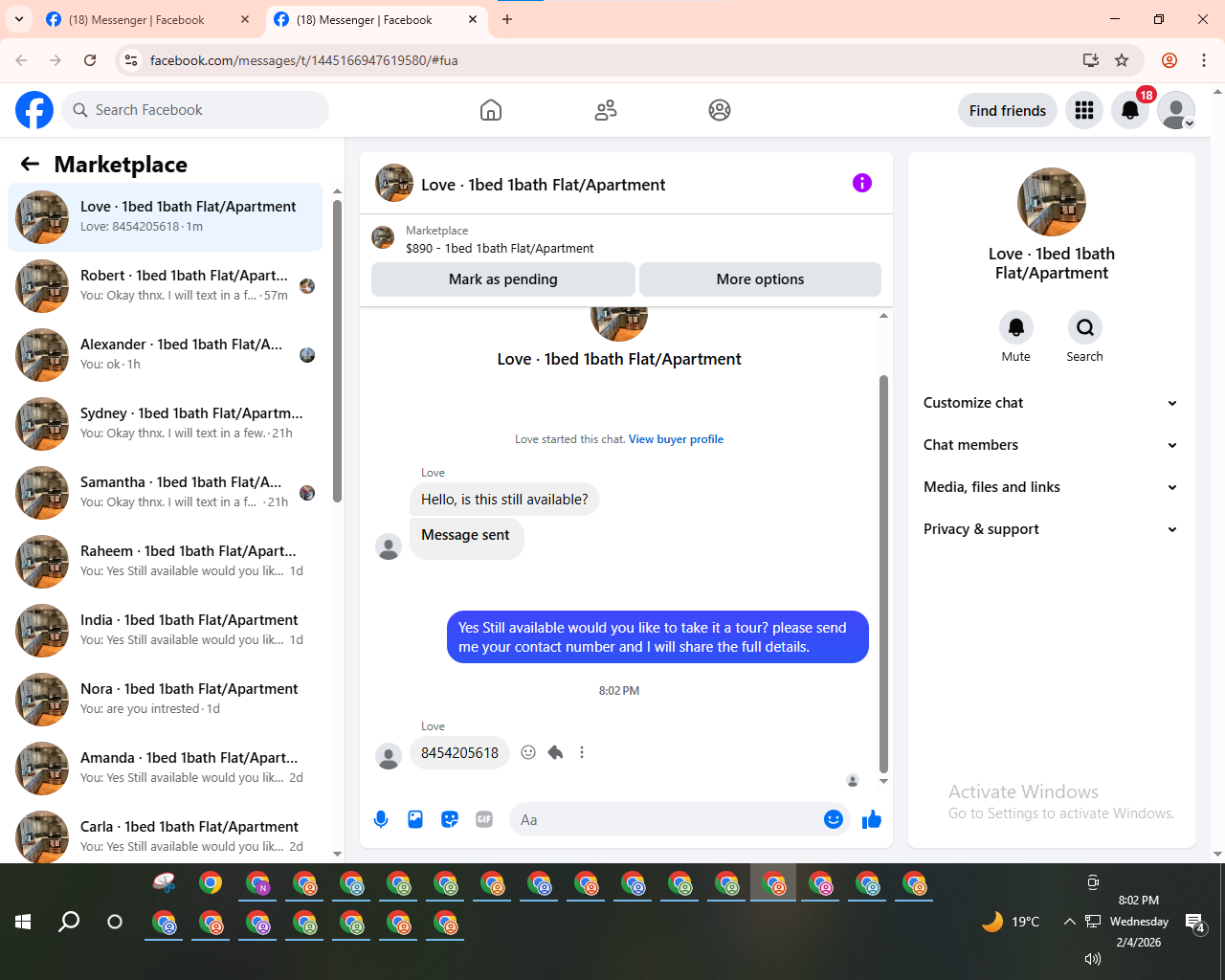Open the purple conversation information icon
Viewport: 1225px width, 980px height.
862,183
